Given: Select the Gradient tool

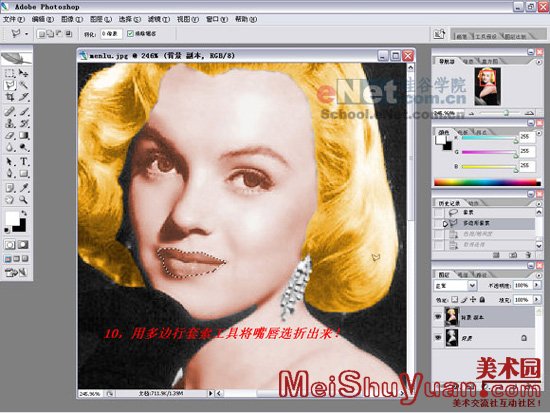Looking at the screenshot, I should pyautogui.click(x=24, y=135).
